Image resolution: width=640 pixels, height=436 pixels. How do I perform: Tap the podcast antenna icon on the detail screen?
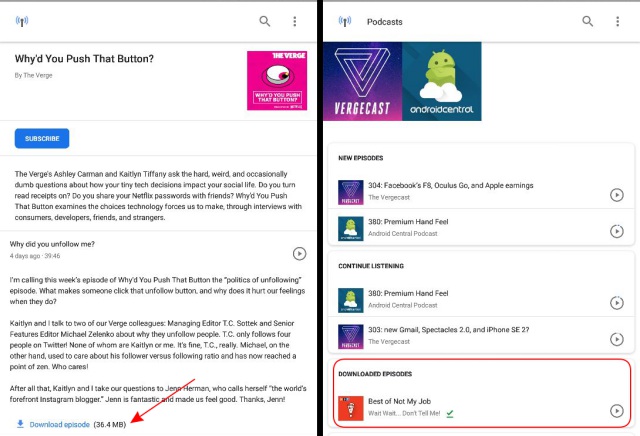[22, 21]
